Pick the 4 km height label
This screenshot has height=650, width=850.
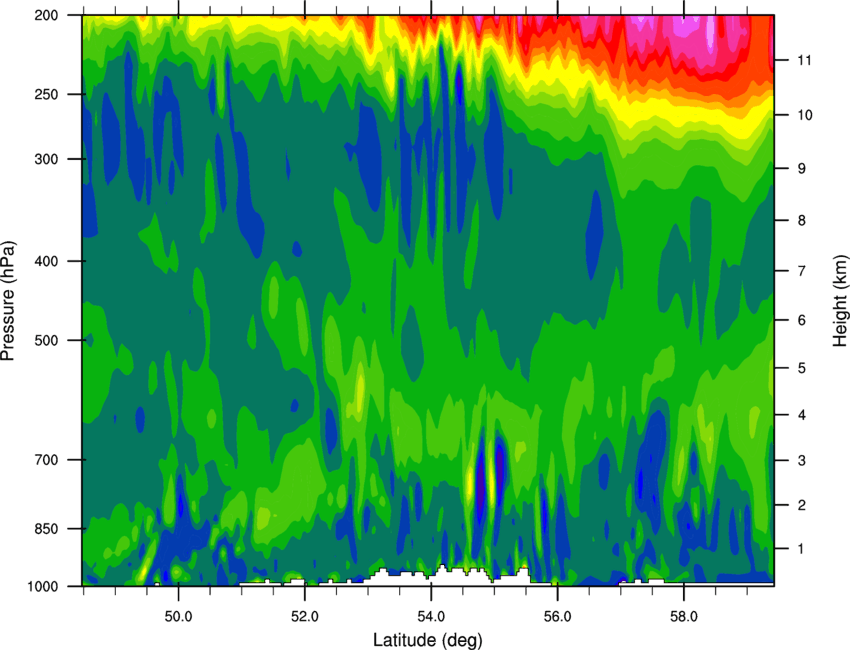(801, 415)
